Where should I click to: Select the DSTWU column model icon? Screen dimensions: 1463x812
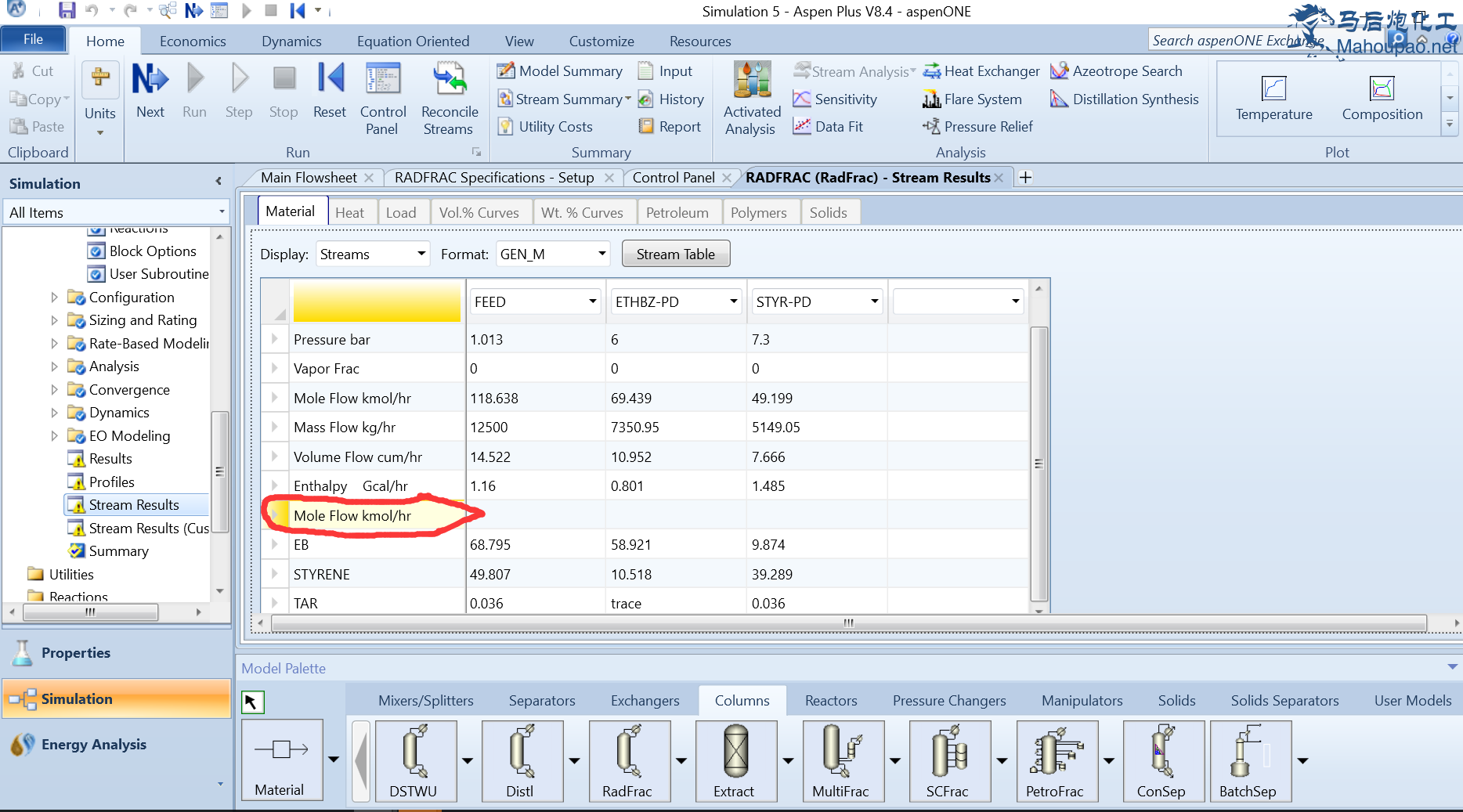pos(415,760)
